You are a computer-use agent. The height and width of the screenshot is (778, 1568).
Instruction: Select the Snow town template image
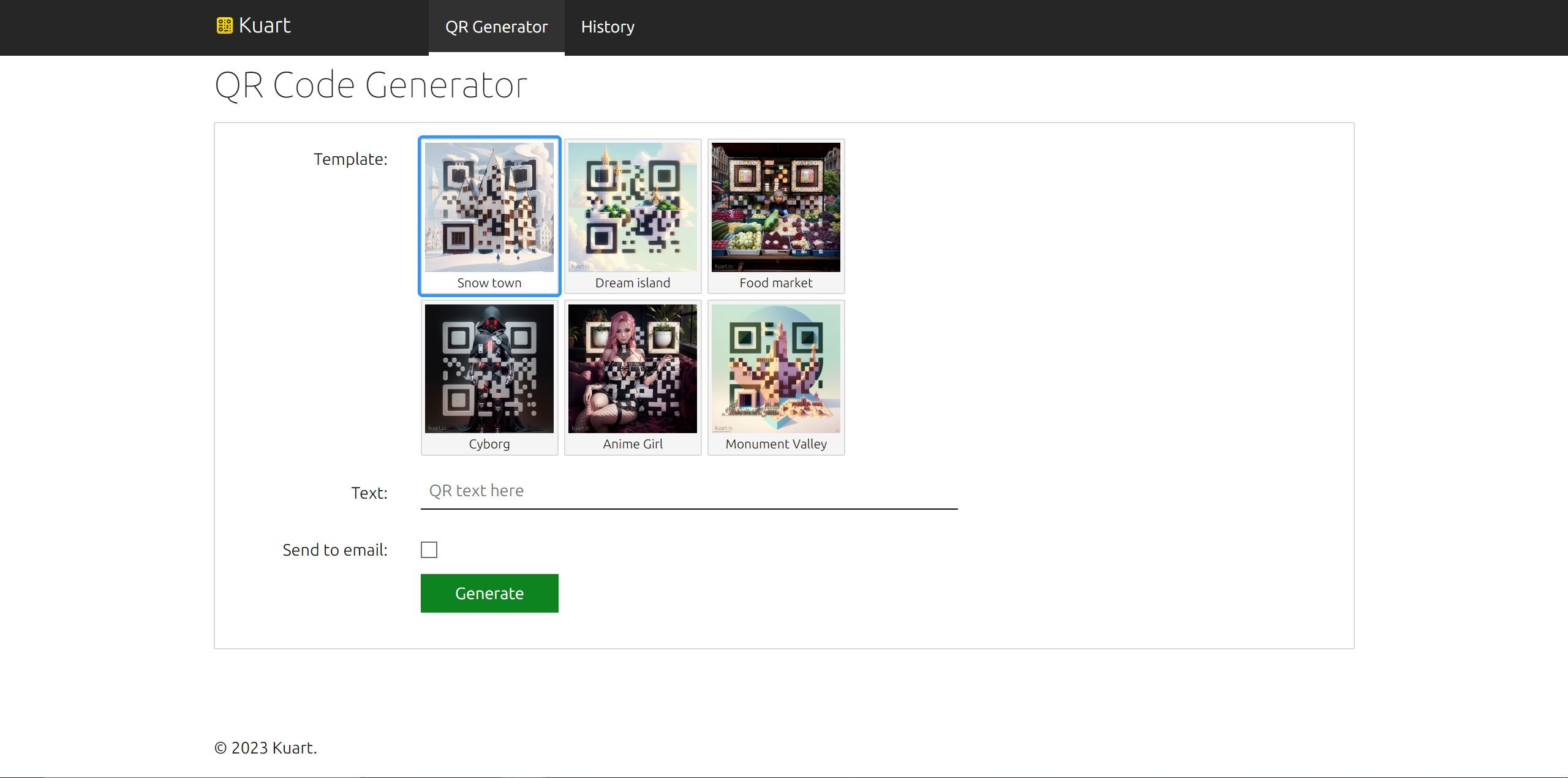pos(489,207)
